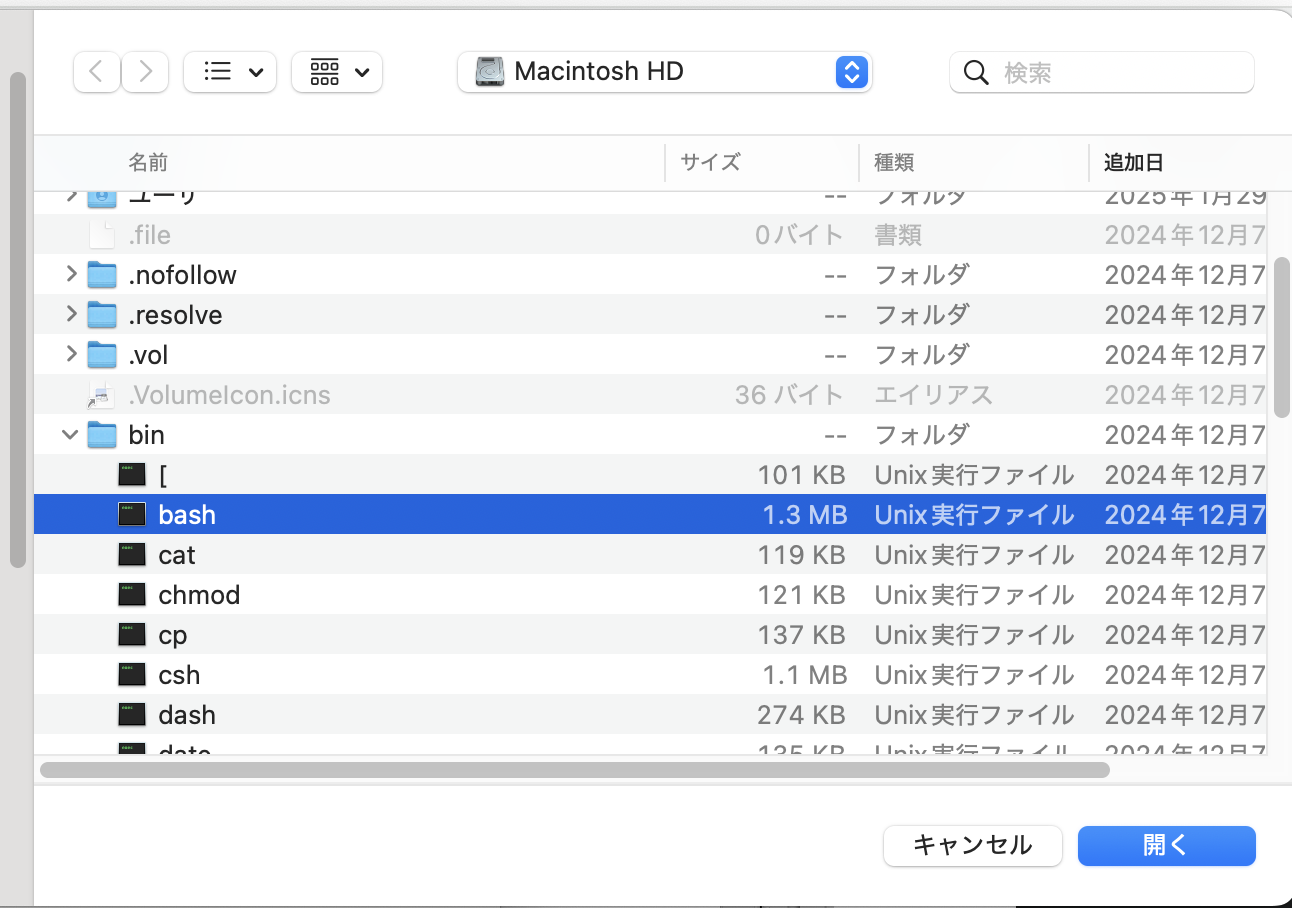The height and width of the screenshot is (908, 1292).
Task: Click the 検索 search field
Action: point(1101,72)
